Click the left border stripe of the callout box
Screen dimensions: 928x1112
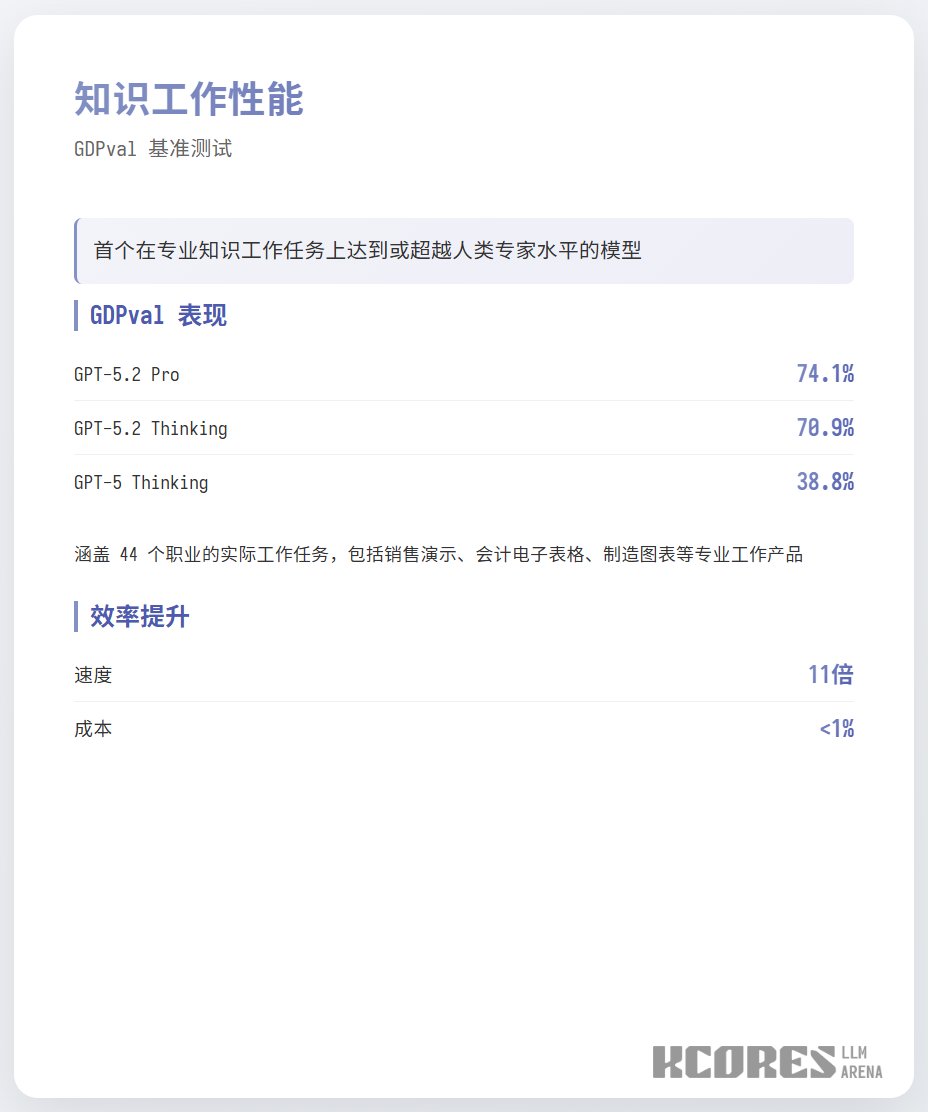pos(78,251)
